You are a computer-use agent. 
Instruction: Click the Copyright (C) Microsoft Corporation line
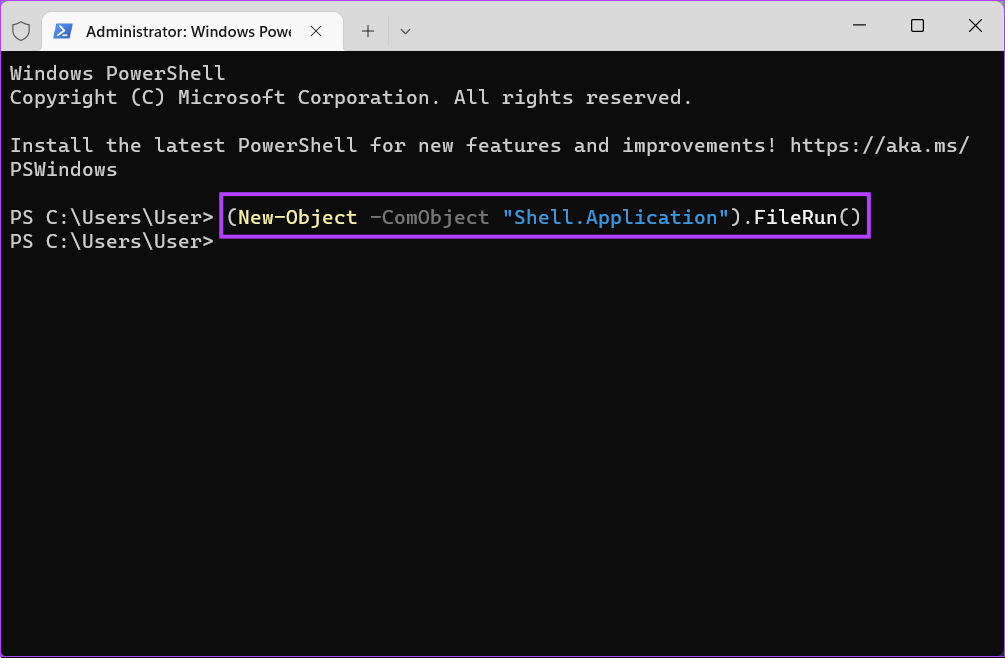click(351, 97)
